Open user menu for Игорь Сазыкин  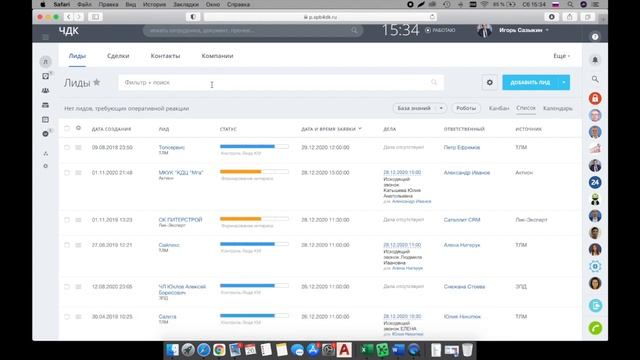[x=524, y=30]
